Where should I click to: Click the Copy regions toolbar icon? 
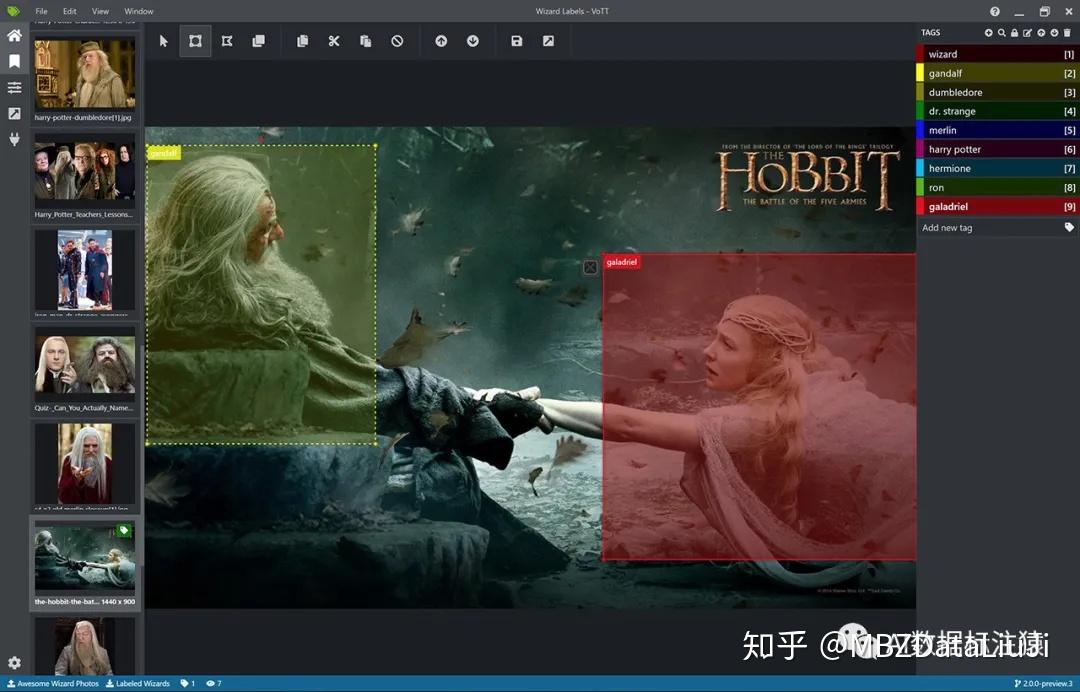click(x=302, y=41)
